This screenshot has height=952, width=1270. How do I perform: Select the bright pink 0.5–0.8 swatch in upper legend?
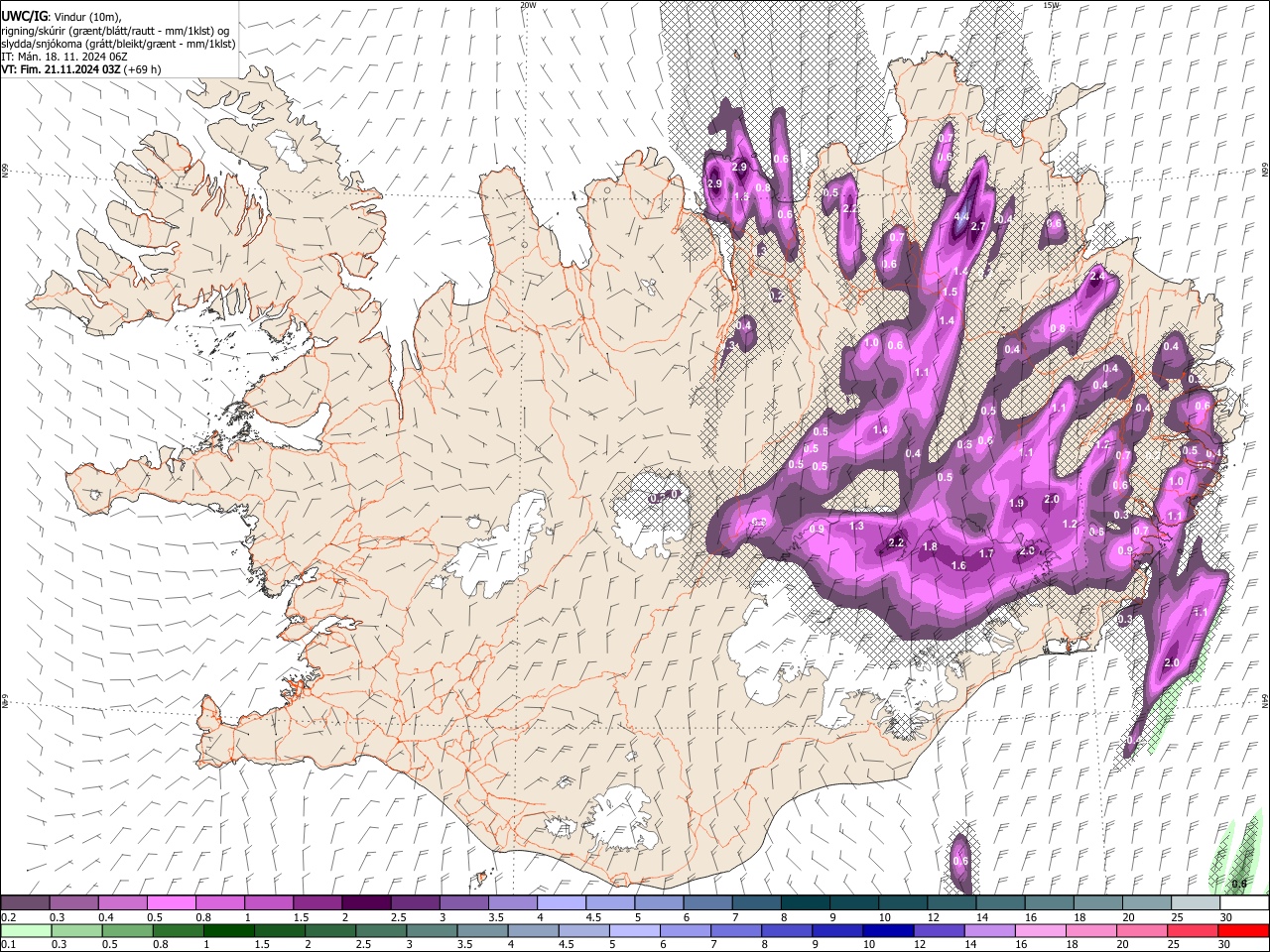pyautogui.click(x=172, y=902)
